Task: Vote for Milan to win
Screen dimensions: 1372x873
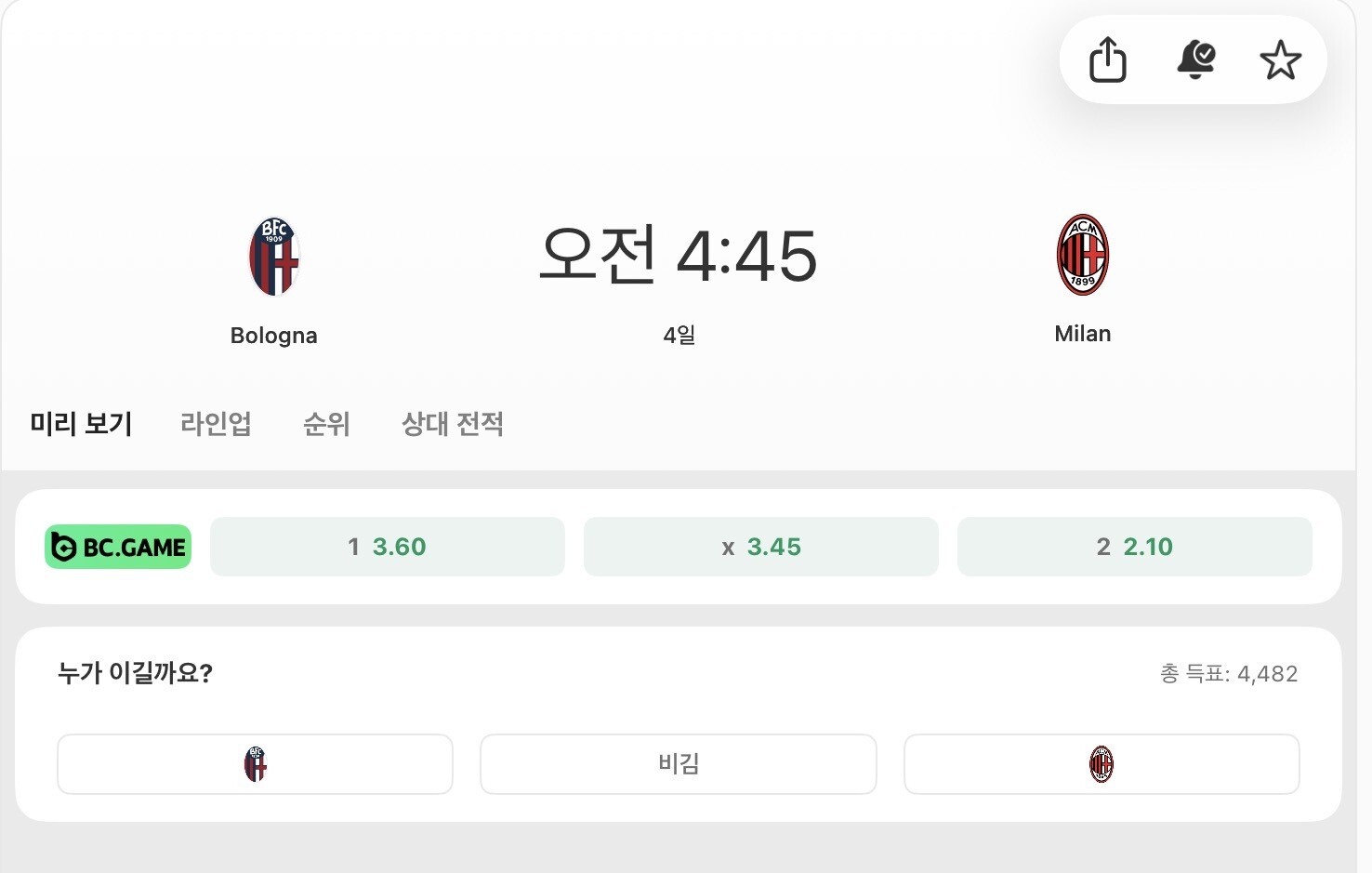Action: point(1102,764)
